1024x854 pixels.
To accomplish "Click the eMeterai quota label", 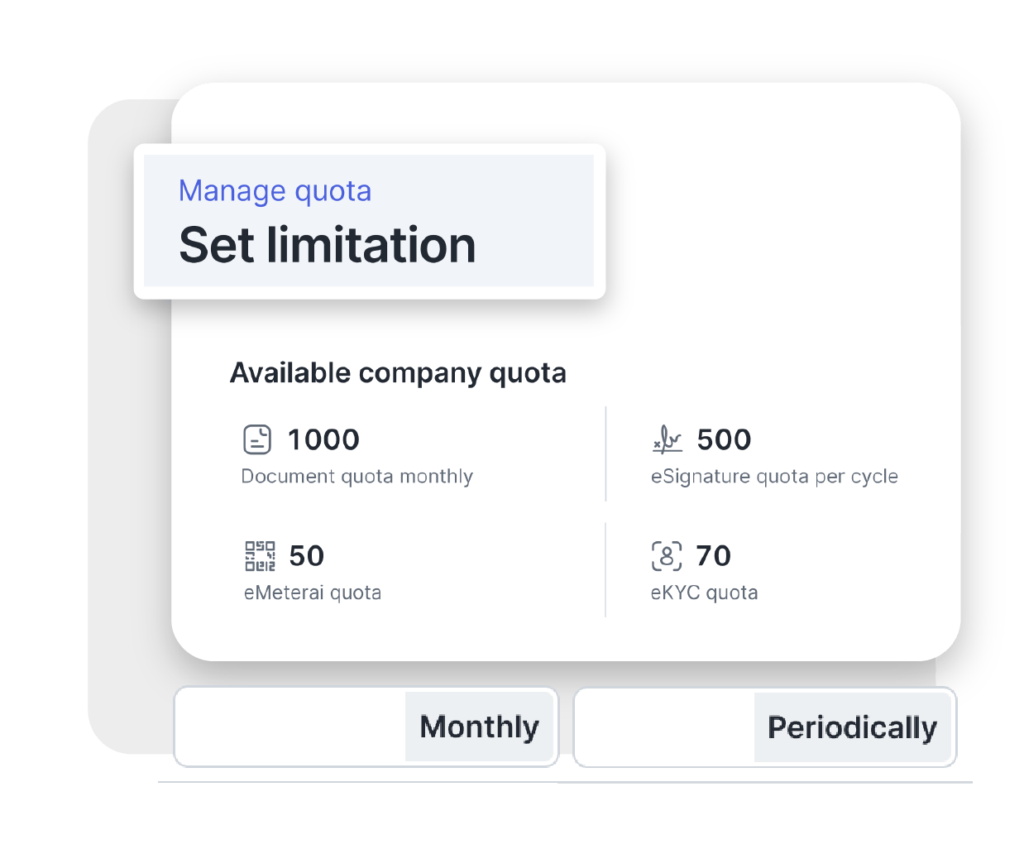I will click(x=312, y=593).
